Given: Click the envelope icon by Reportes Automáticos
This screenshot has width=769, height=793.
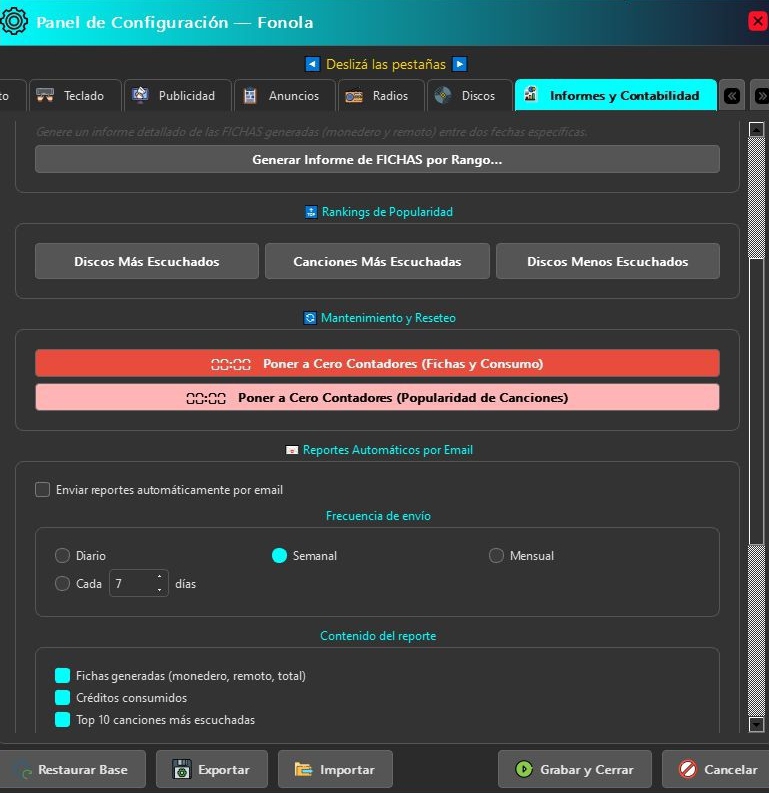Looking at the screenshot, I should [292, 450].
